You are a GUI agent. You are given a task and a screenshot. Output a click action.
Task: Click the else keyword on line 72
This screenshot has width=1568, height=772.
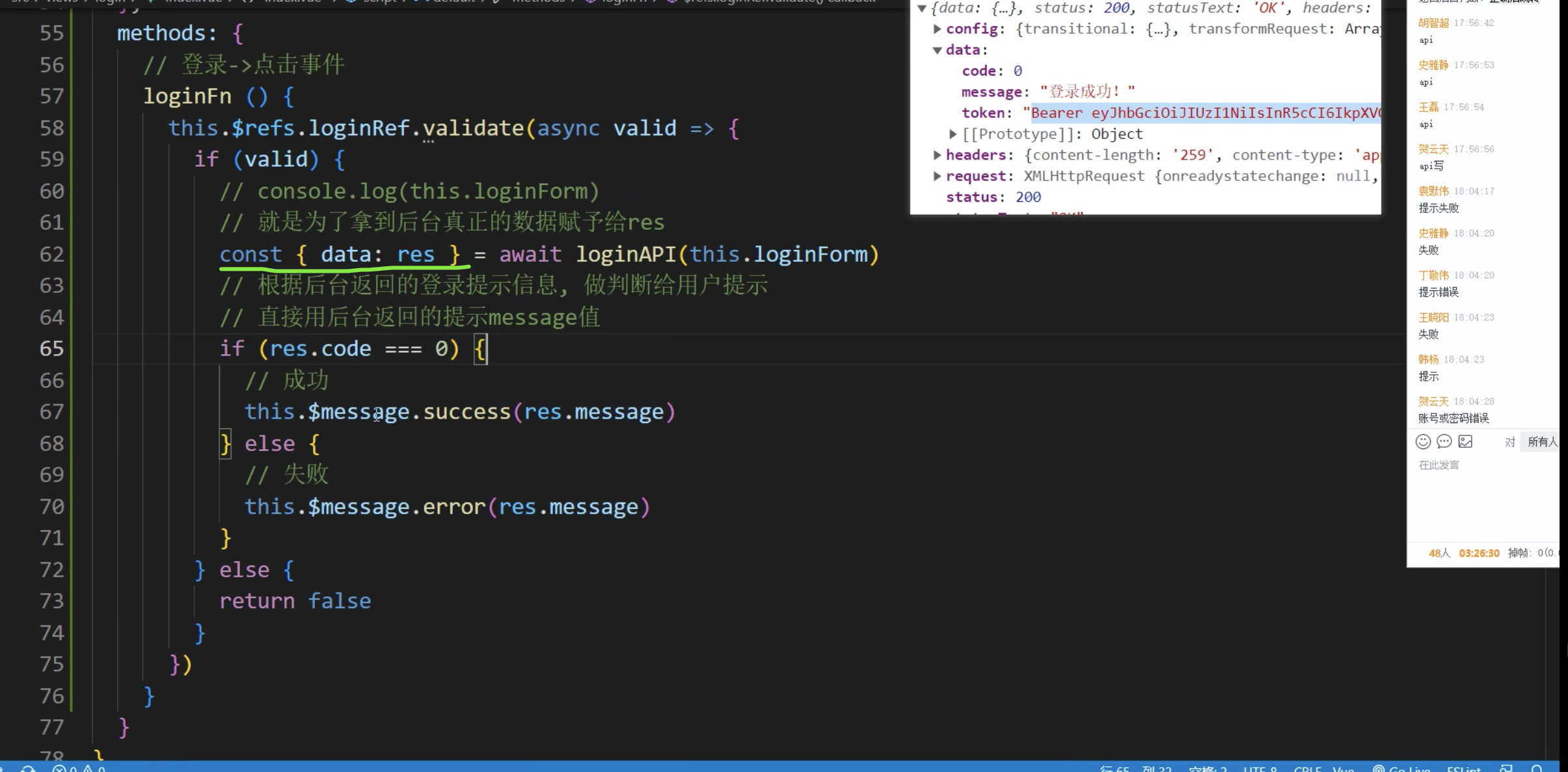[244, 570]
